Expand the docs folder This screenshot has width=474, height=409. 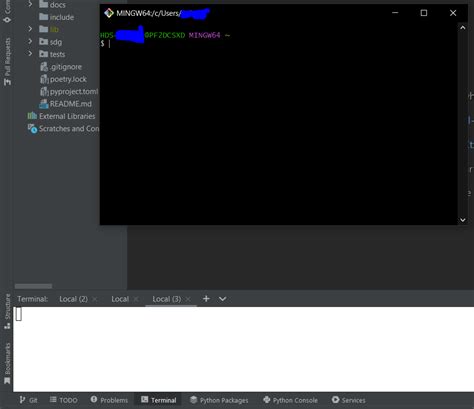pyautogui.click(x=30, y=4)
